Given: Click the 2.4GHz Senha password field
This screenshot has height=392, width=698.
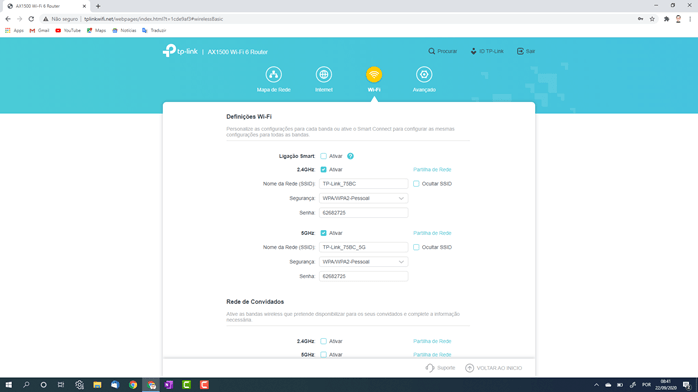Looking at the screenshot, I should click(x=363, y=213).
